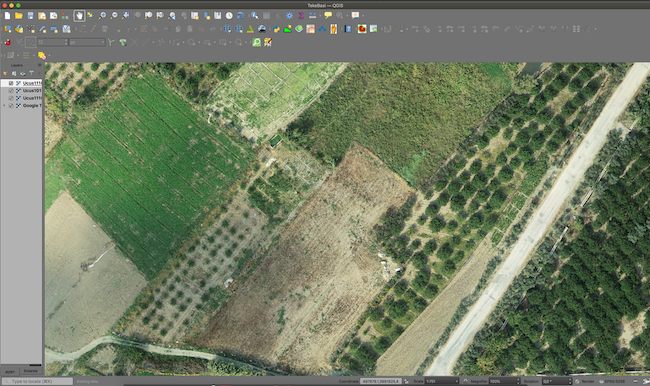Screen dimensions: 650x386
Task: Filter the legend with funnel icon
Action: (32, 73)
